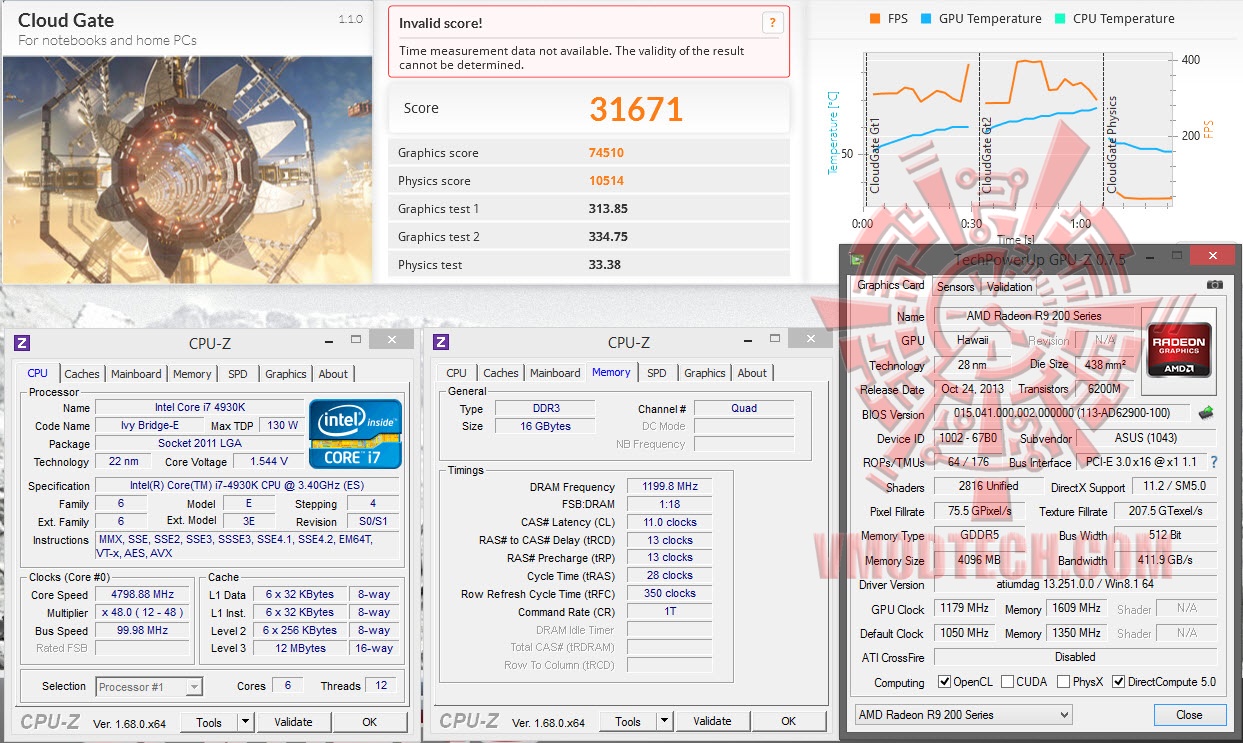Click the GPU Name field in GPU-Z
The height and width of the screenshot is (743, 1243).
point(1034,316)
